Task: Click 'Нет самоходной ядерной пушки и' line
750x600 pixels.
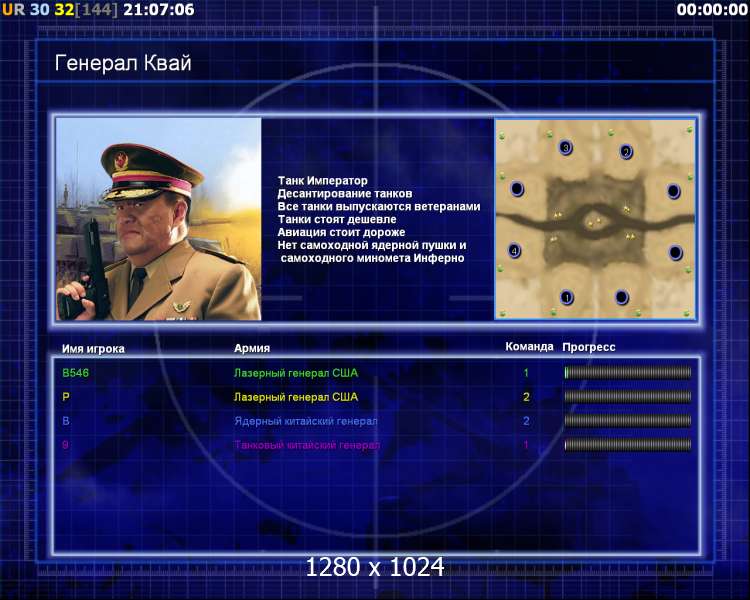Action: coord(372,245)
